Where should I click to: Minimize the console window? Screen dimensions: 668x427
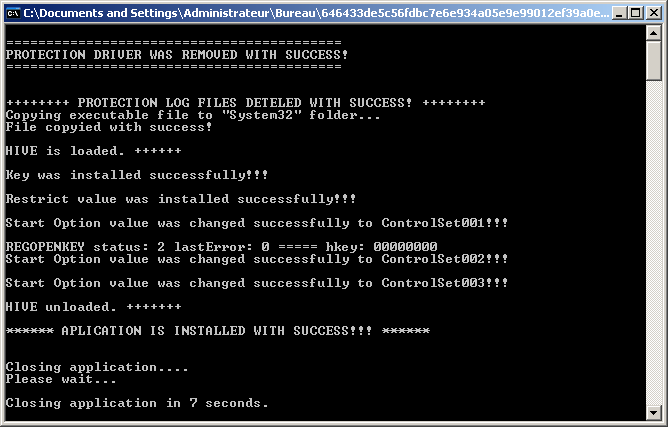[620, 13]
